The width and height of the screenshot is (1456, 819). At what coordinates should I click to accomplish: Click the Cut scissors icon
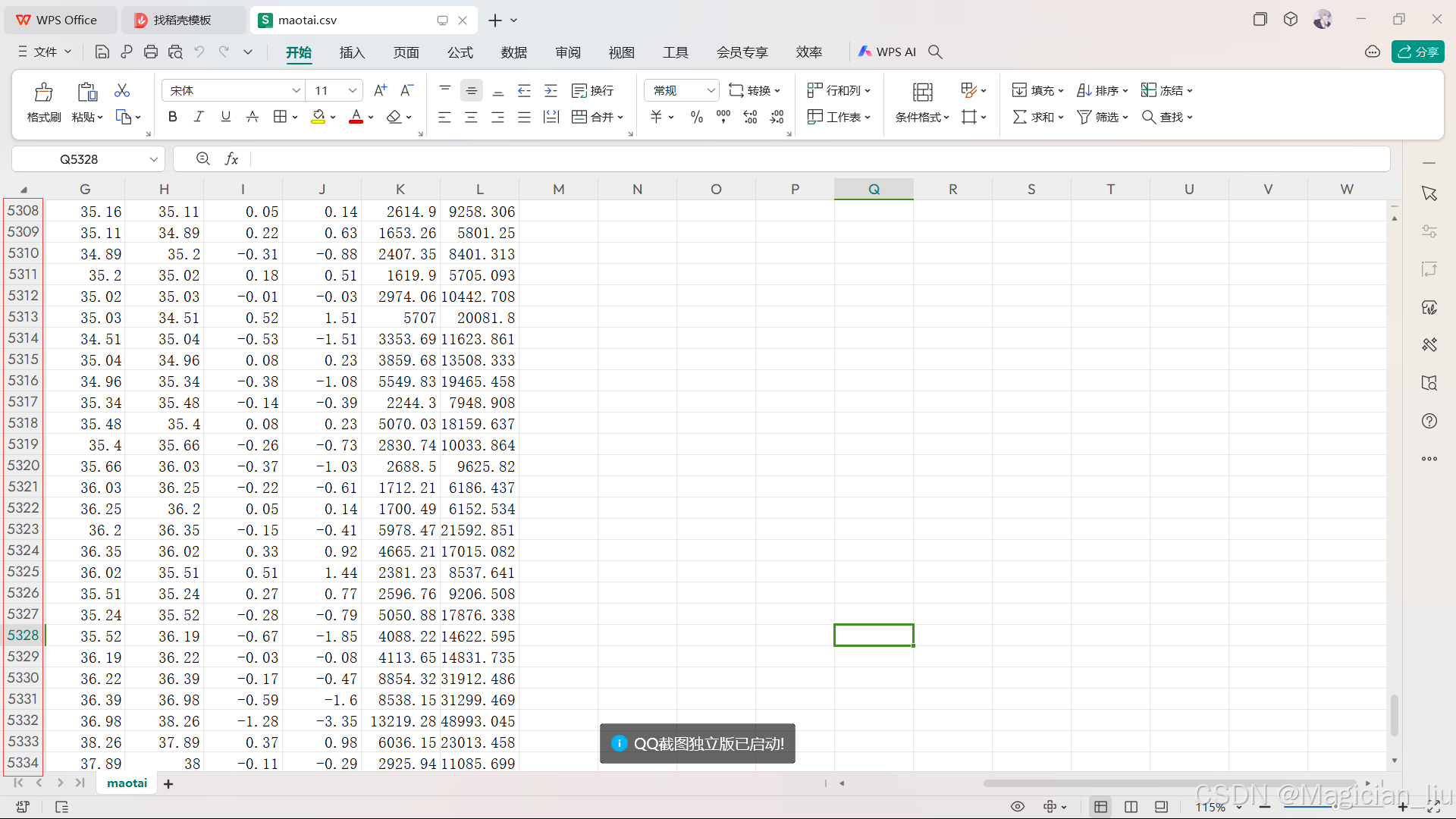click(x=121, y=90)
